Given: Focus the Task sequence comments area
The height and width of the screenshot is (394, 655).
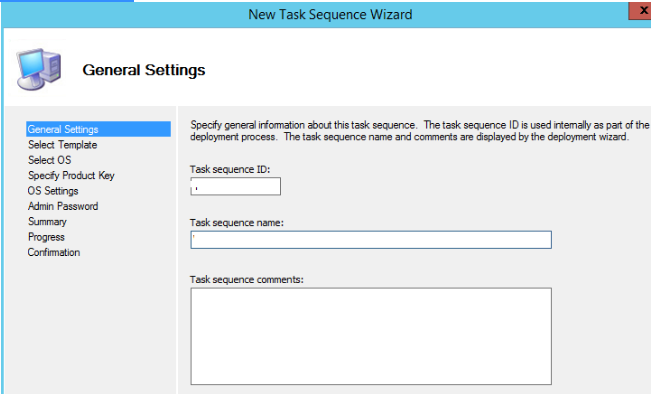Looking at the screenshot, I should point(371,336).
